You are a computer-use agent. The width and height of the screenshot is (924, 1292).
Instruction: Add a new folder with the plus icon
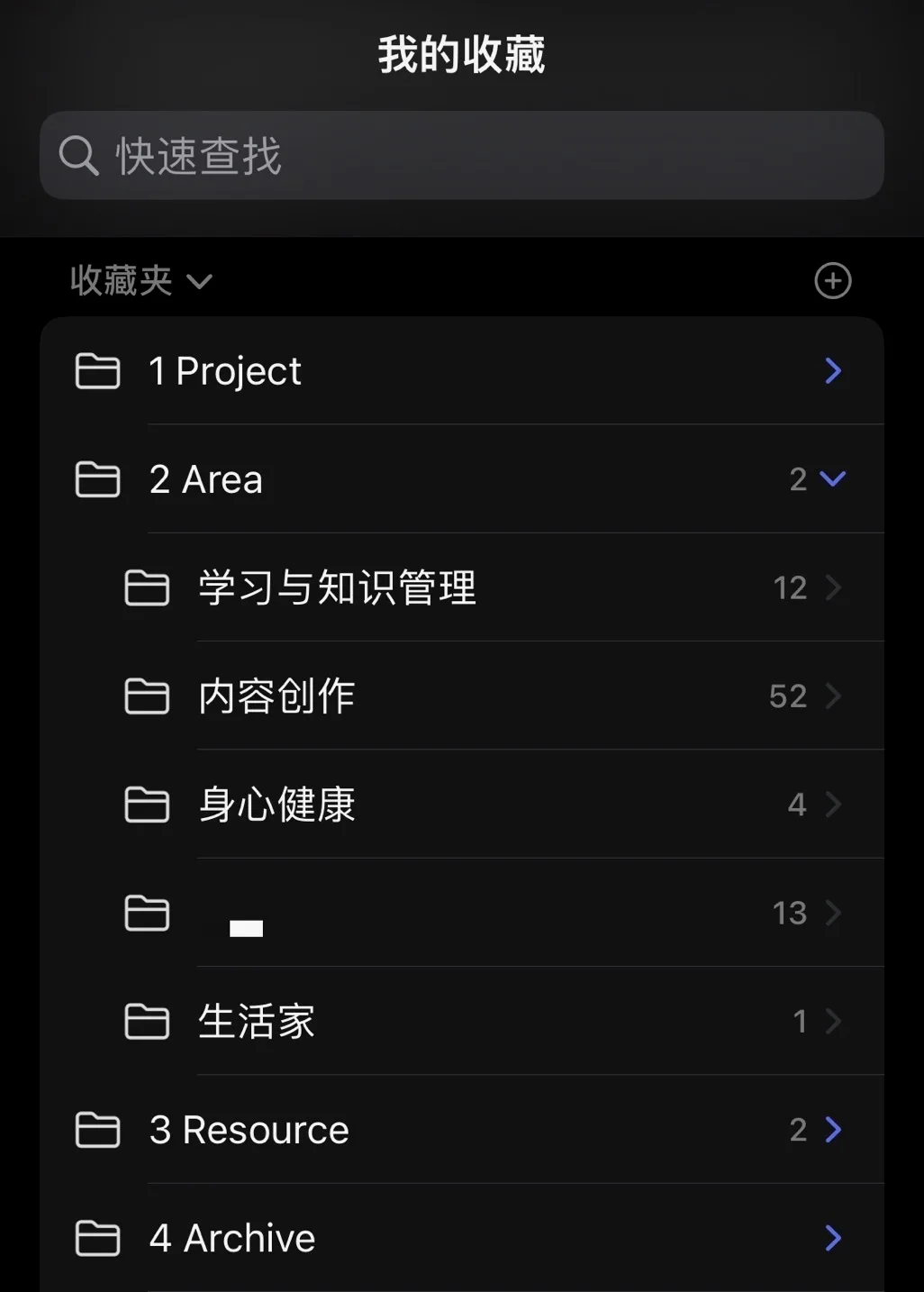click(x=833, y=281)
